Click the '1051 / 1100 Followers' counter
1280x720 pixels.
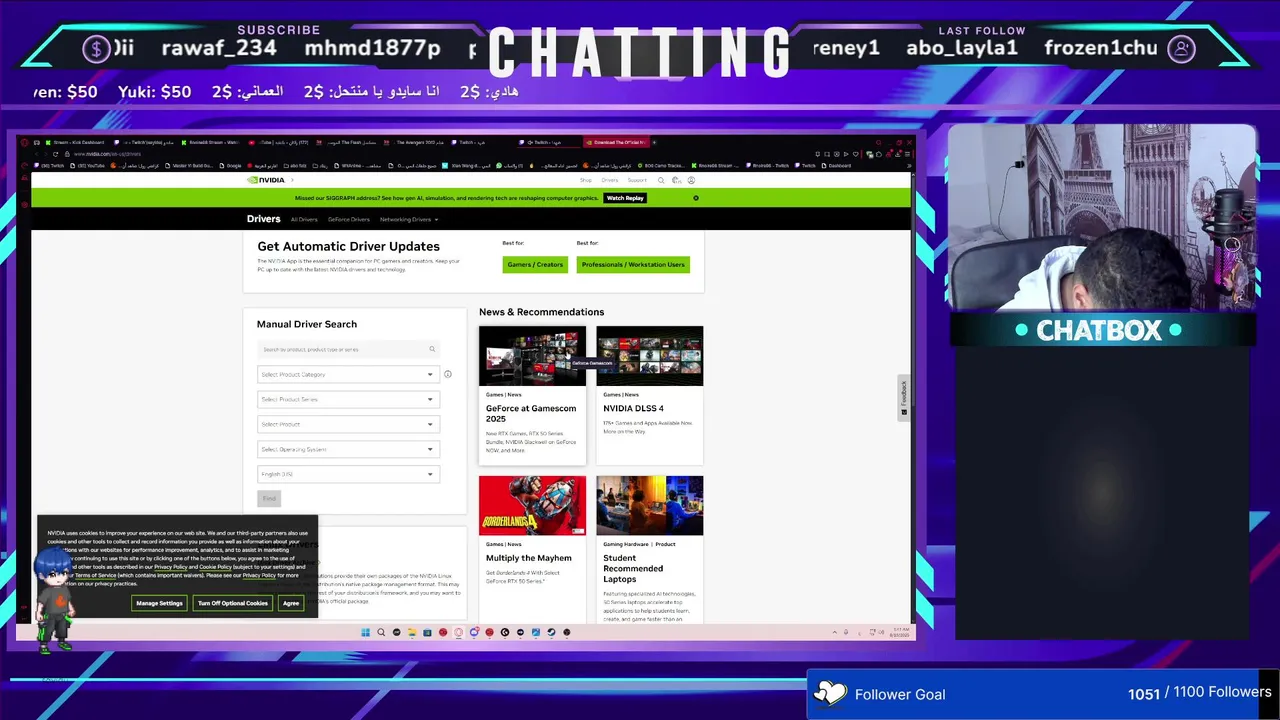(x=1199, y=693)
